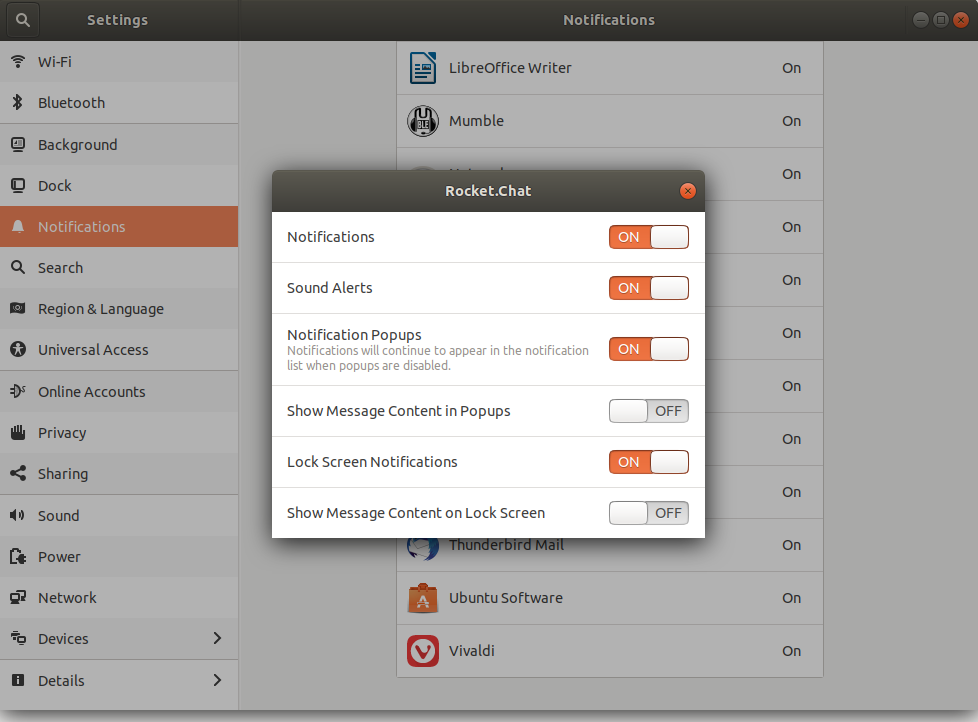Click the Devices icon in sidebar
The image size is (978, 722).
[18, 638]
